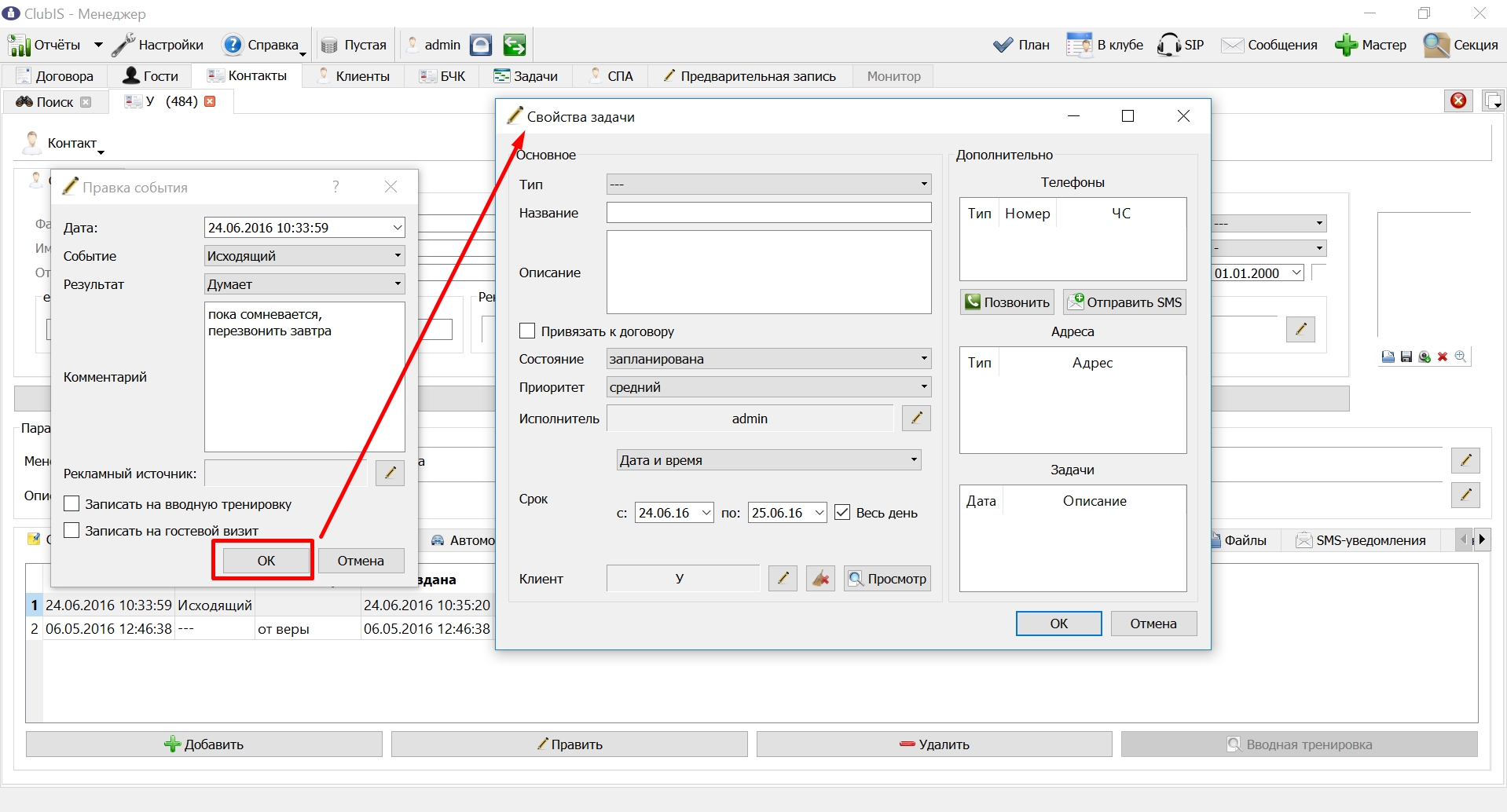The height and width of the screenshot is (812, 1507).
Task: Expand the Результат Думает dropdown
Action: point(304,283)
